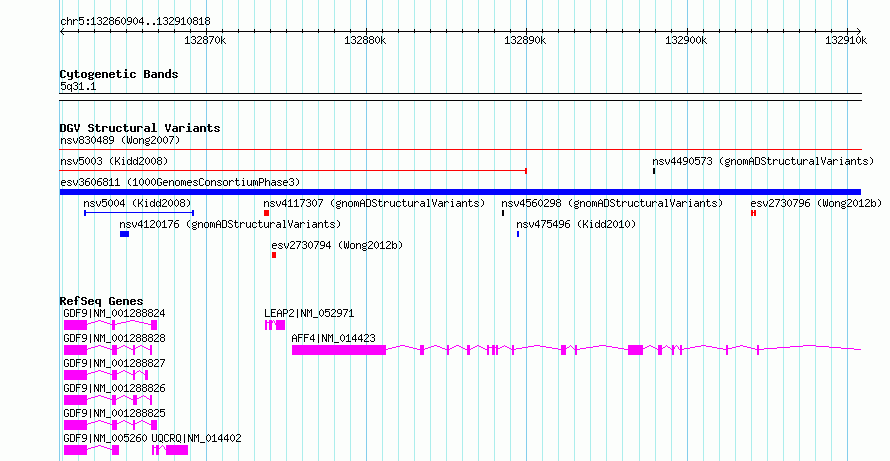The height and width of the screenshot is (461, 890).
Task: Click the LEAP2 gene glyph
Action: point(275,325)
